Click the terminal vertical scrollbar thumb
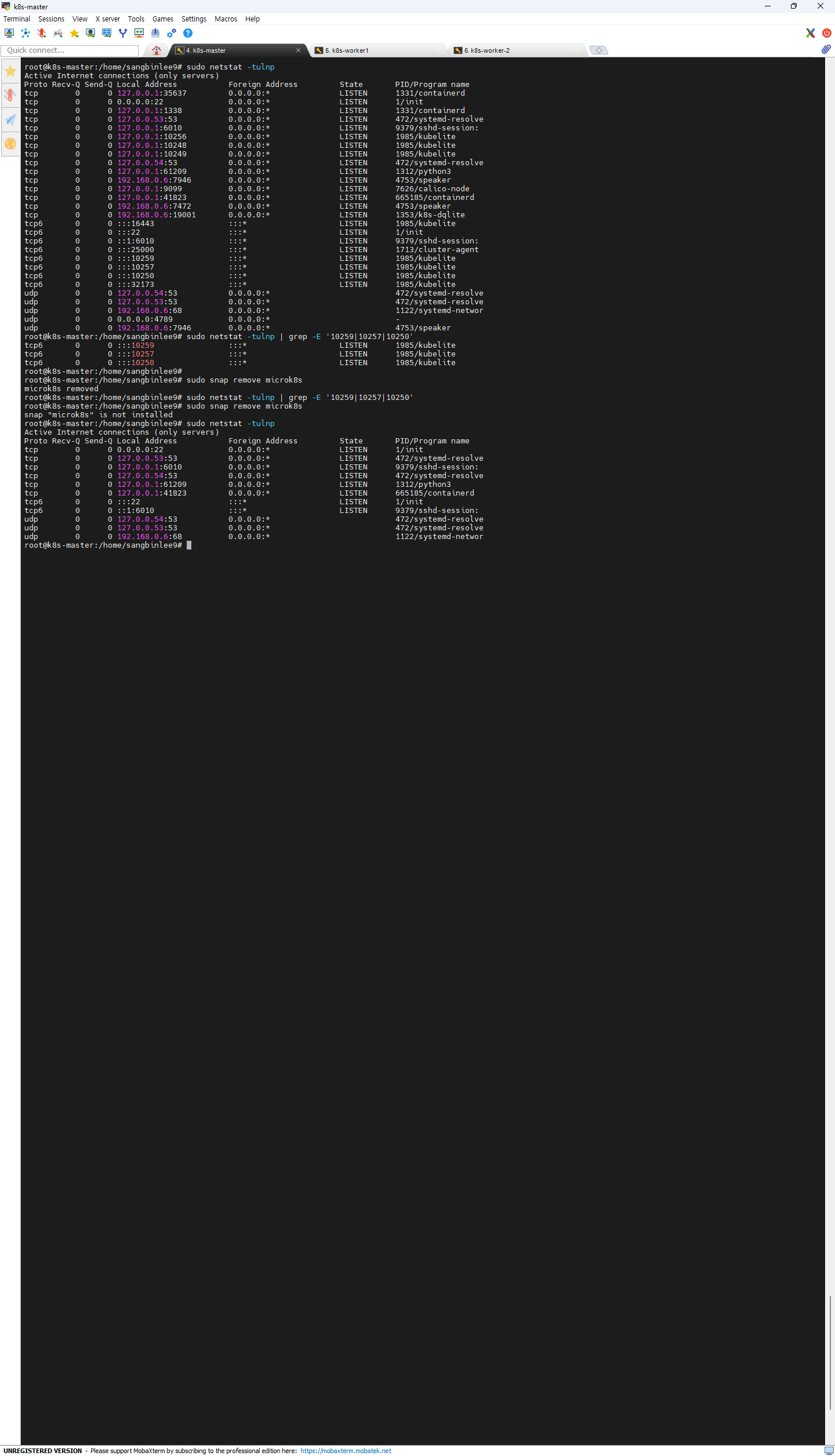 (830, 1352)
